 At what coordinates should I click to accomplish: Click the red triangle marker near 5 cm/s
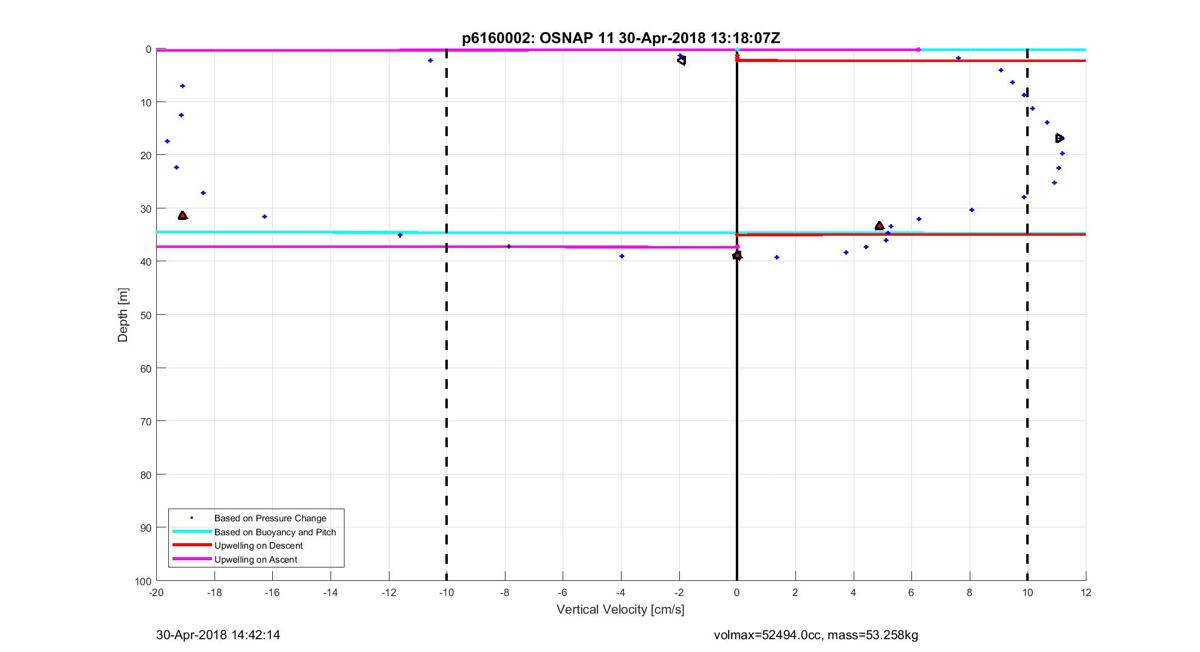click(879, 226)
